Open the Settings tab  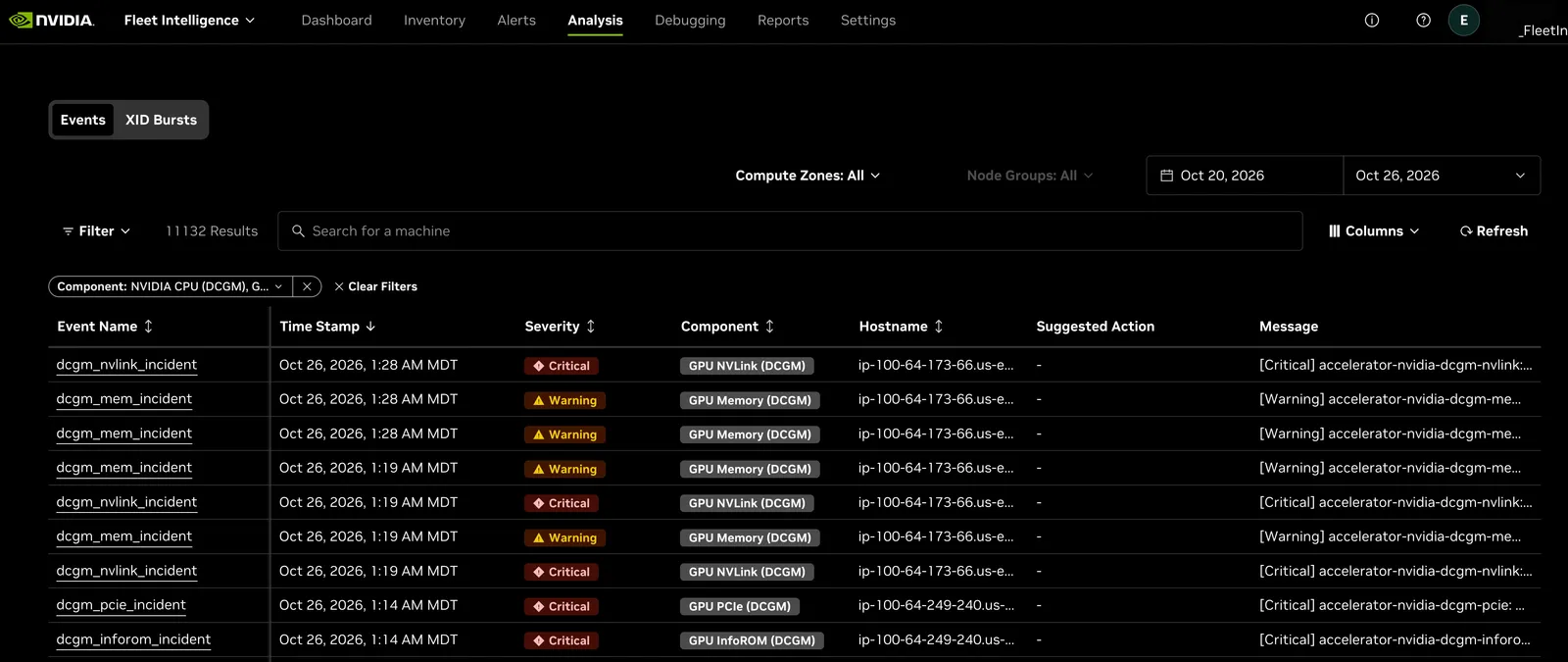click(x=868, y=20)
